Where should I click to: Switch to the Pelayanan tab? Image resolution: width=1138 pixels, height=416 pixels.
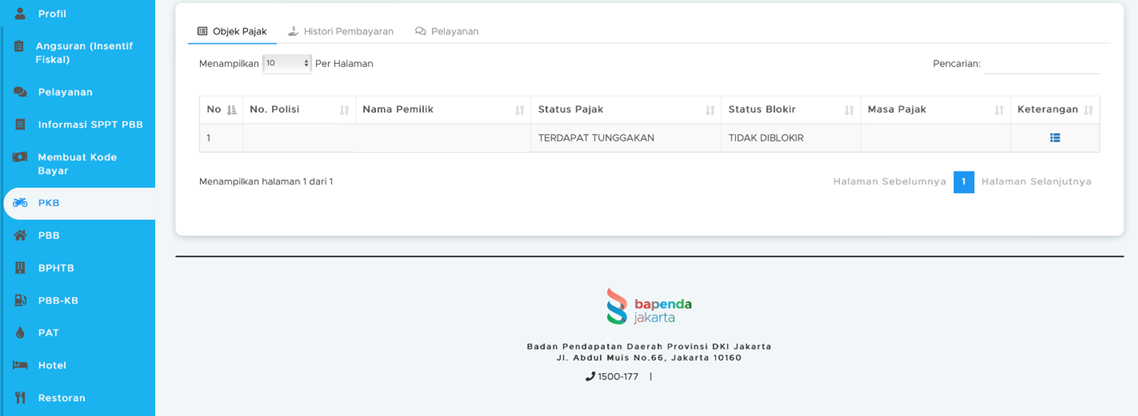coord(447,32)
